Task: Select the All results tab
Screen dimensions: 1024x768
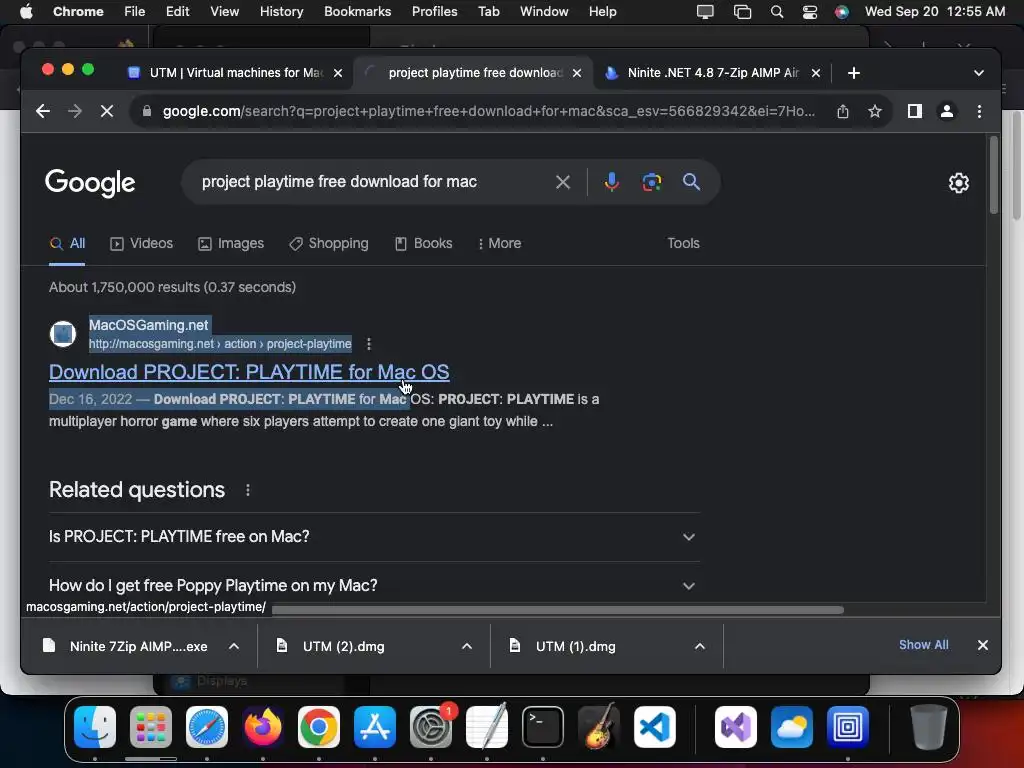Action: [x=67, y=244]
